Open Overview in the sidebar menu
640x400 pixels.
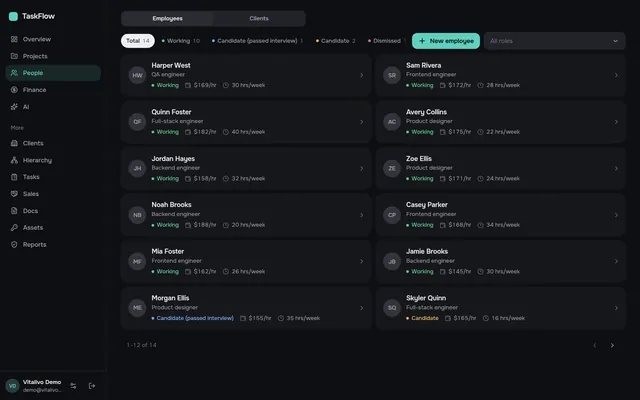(53, 39)
